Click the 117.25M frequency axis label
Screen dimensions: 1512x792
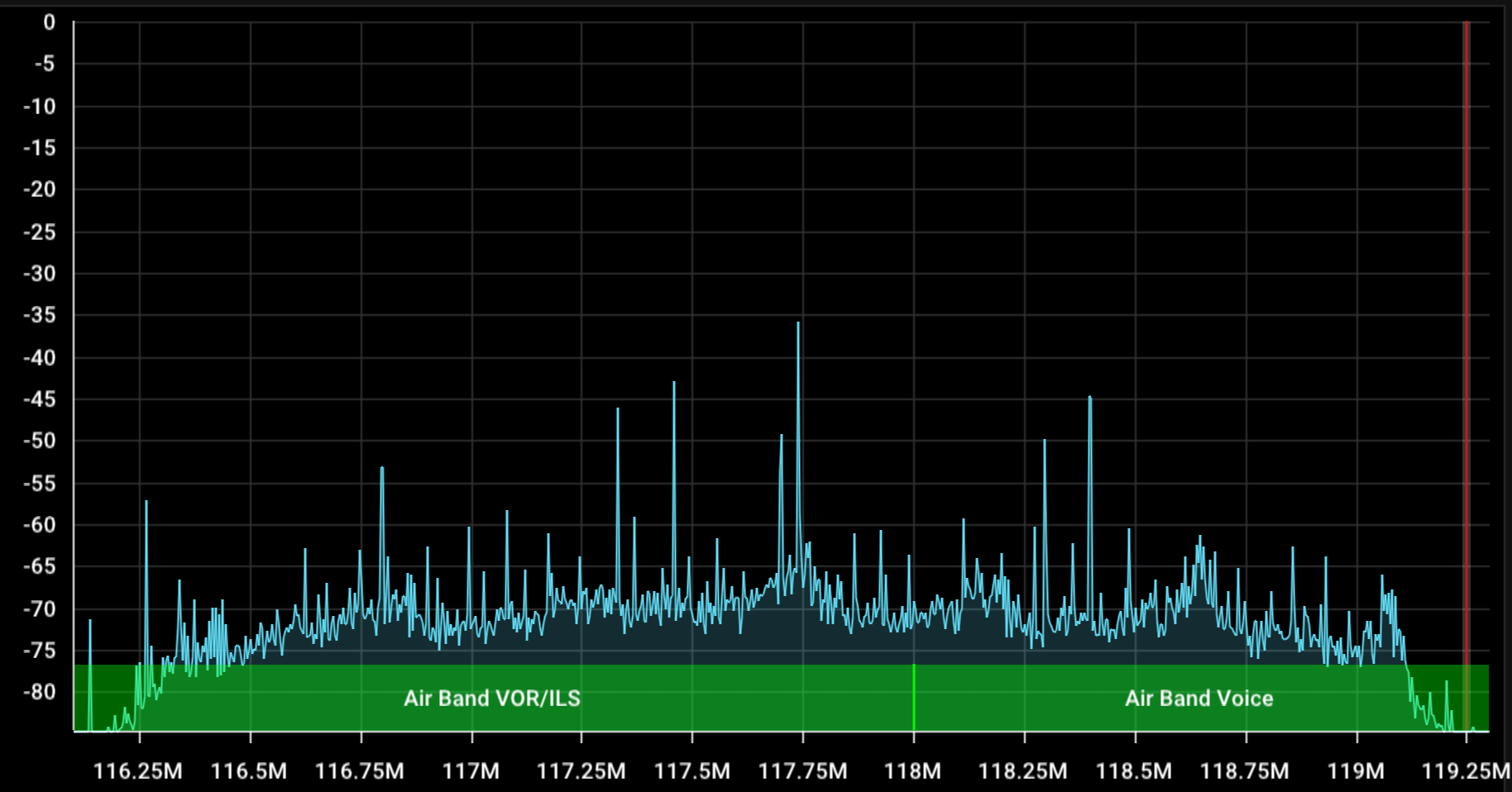click(581, 771)
